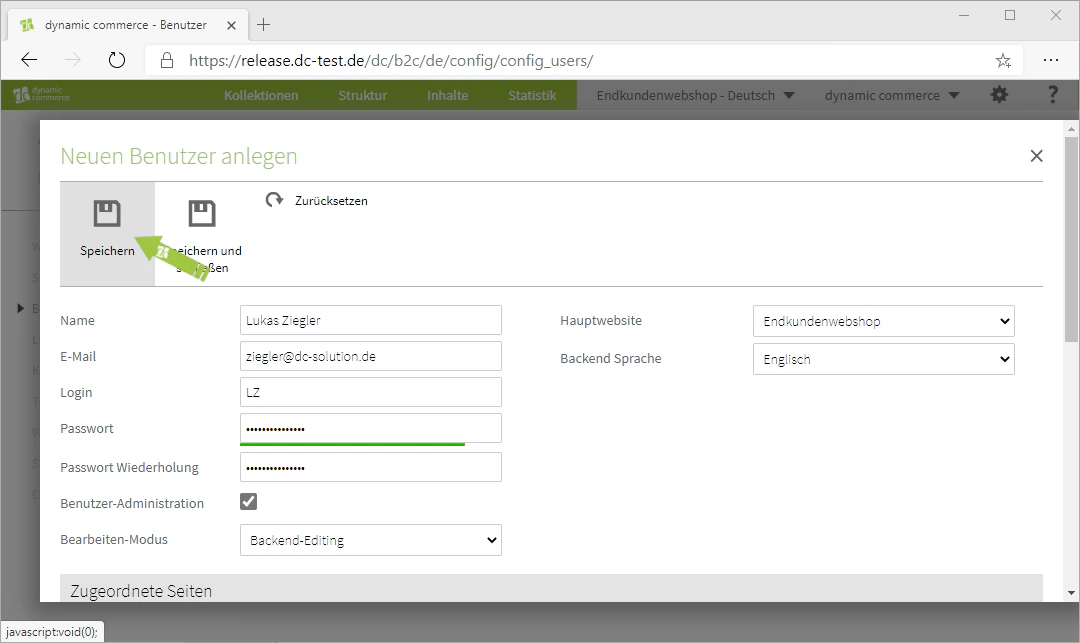
Task: Expand the sidebar tree arrow
Action: click(x=21, y=308)
